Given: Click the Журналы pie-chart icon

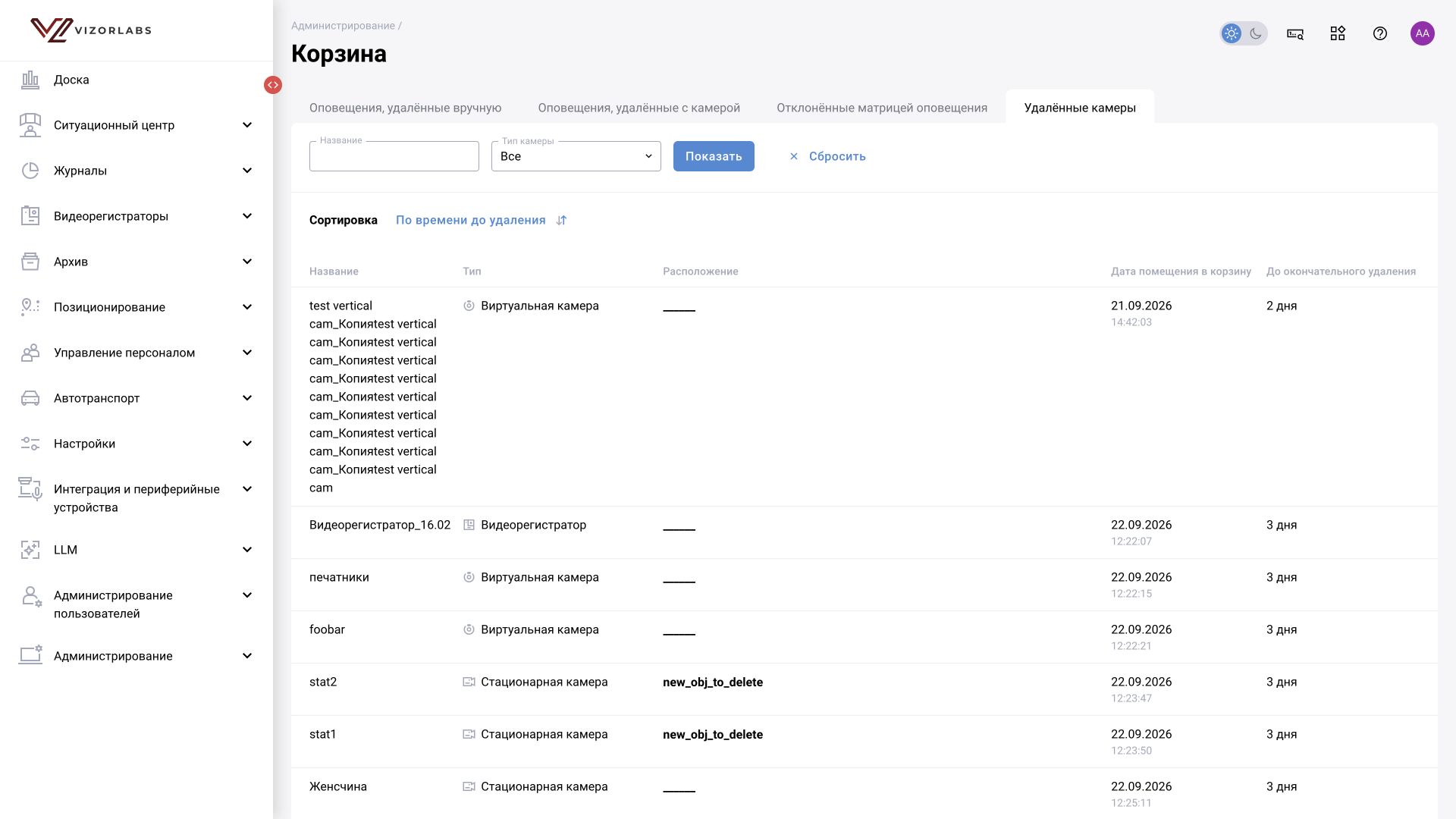Looking at the screenshot, I should point(30,171).
